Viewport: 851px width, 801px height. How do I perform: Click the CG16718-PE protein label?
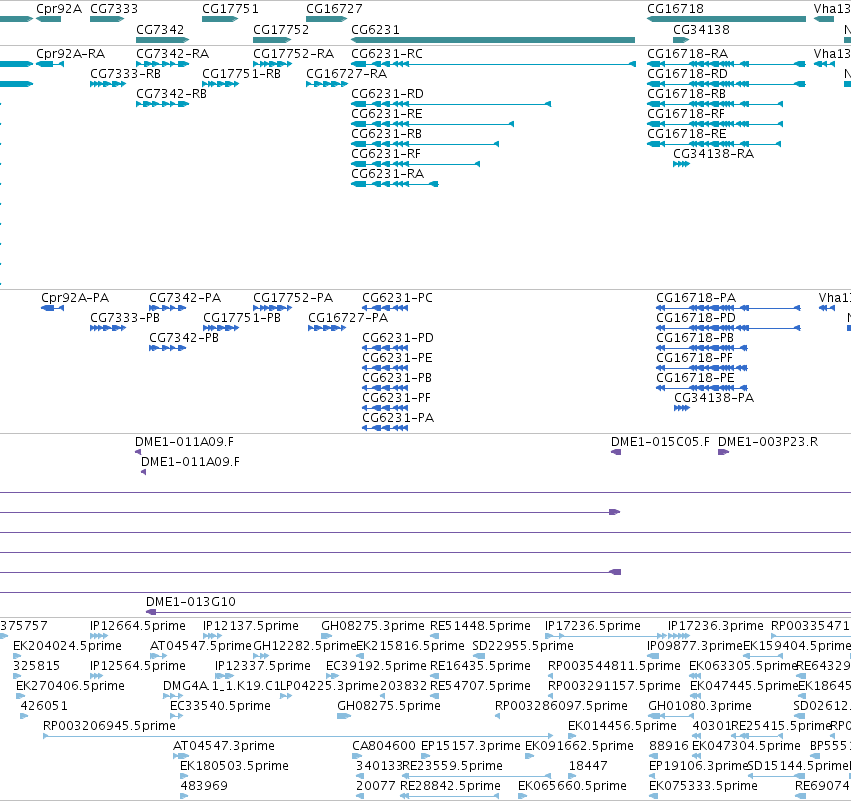coord(695,378)
